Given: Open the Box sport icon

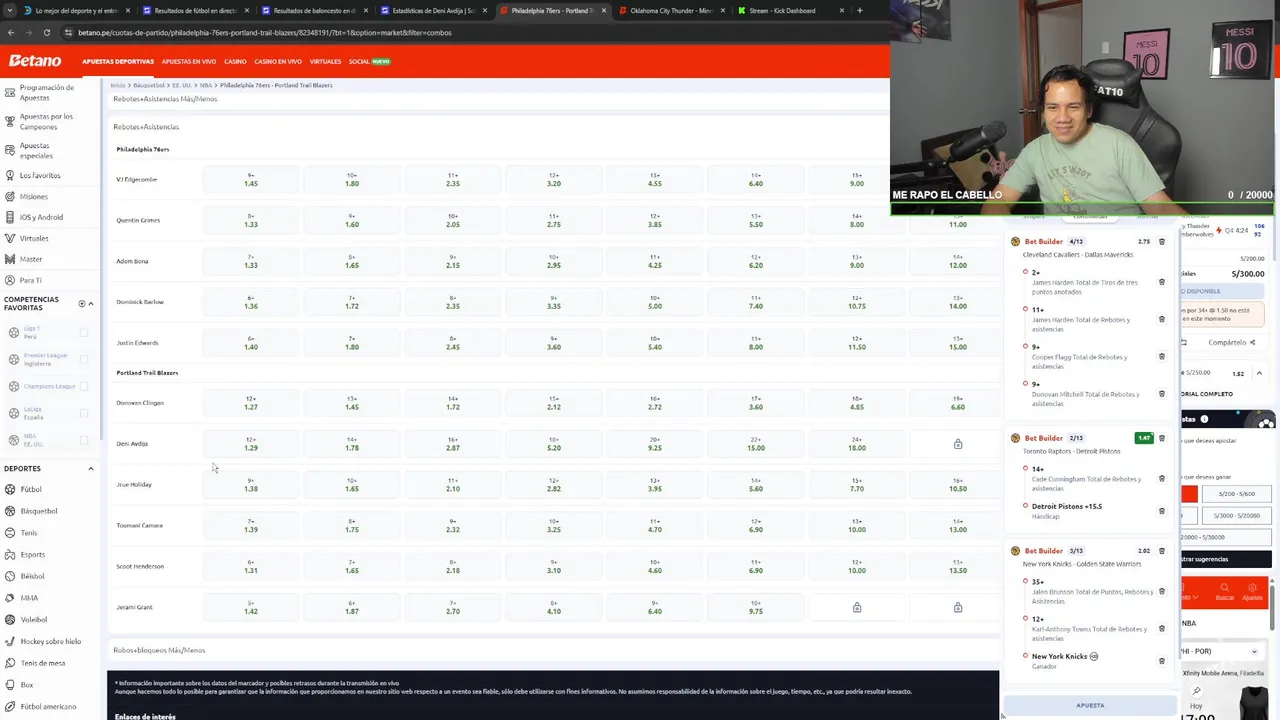Looking at the screenshot, I should coord(10,685).
